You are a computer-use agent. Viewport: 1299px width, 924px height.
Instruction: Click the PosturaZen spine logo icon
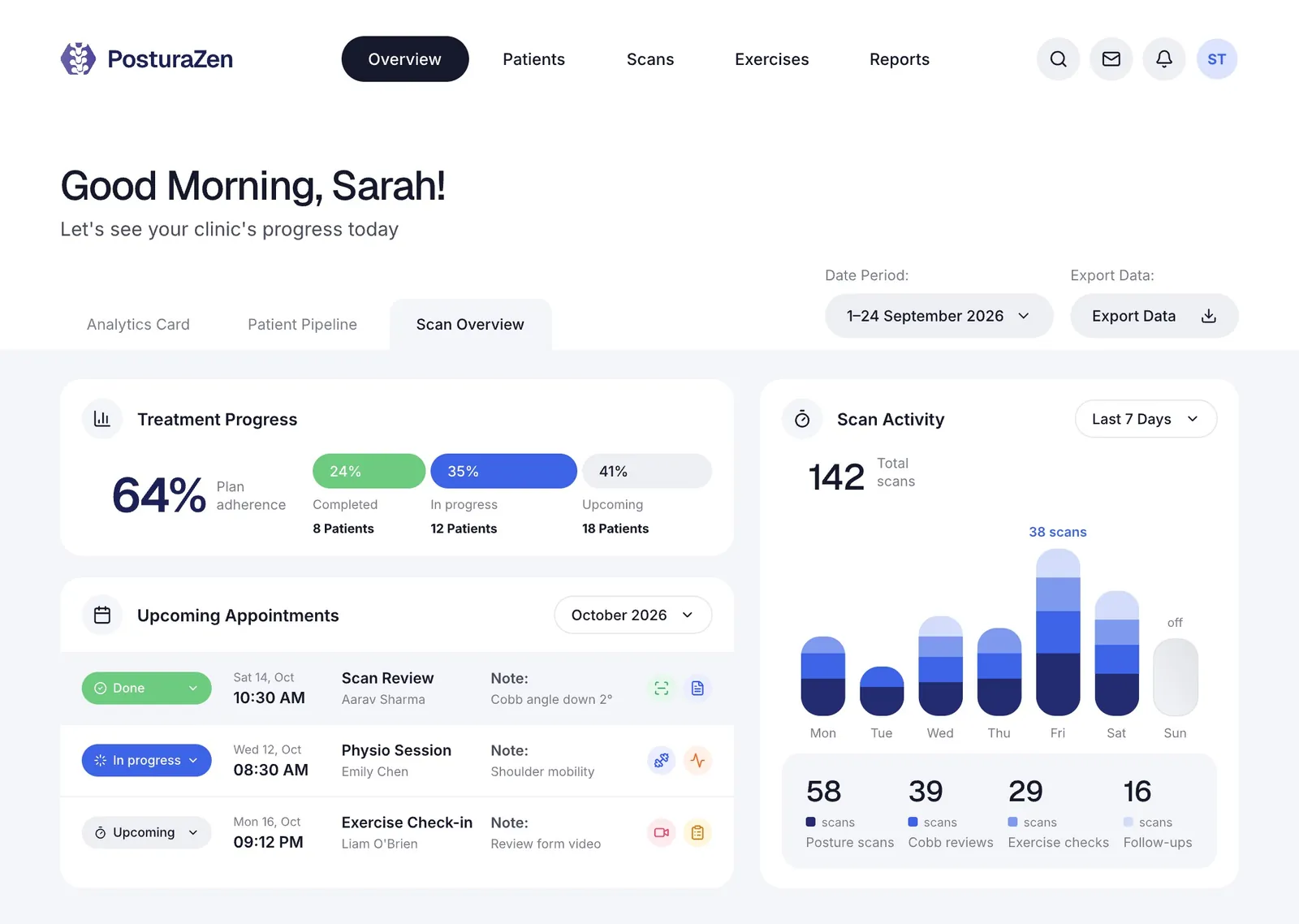pos(78,58)
